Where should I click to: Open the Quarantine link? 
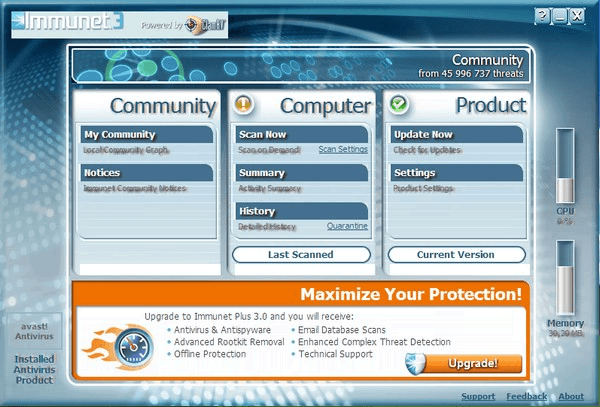point(347,226)
